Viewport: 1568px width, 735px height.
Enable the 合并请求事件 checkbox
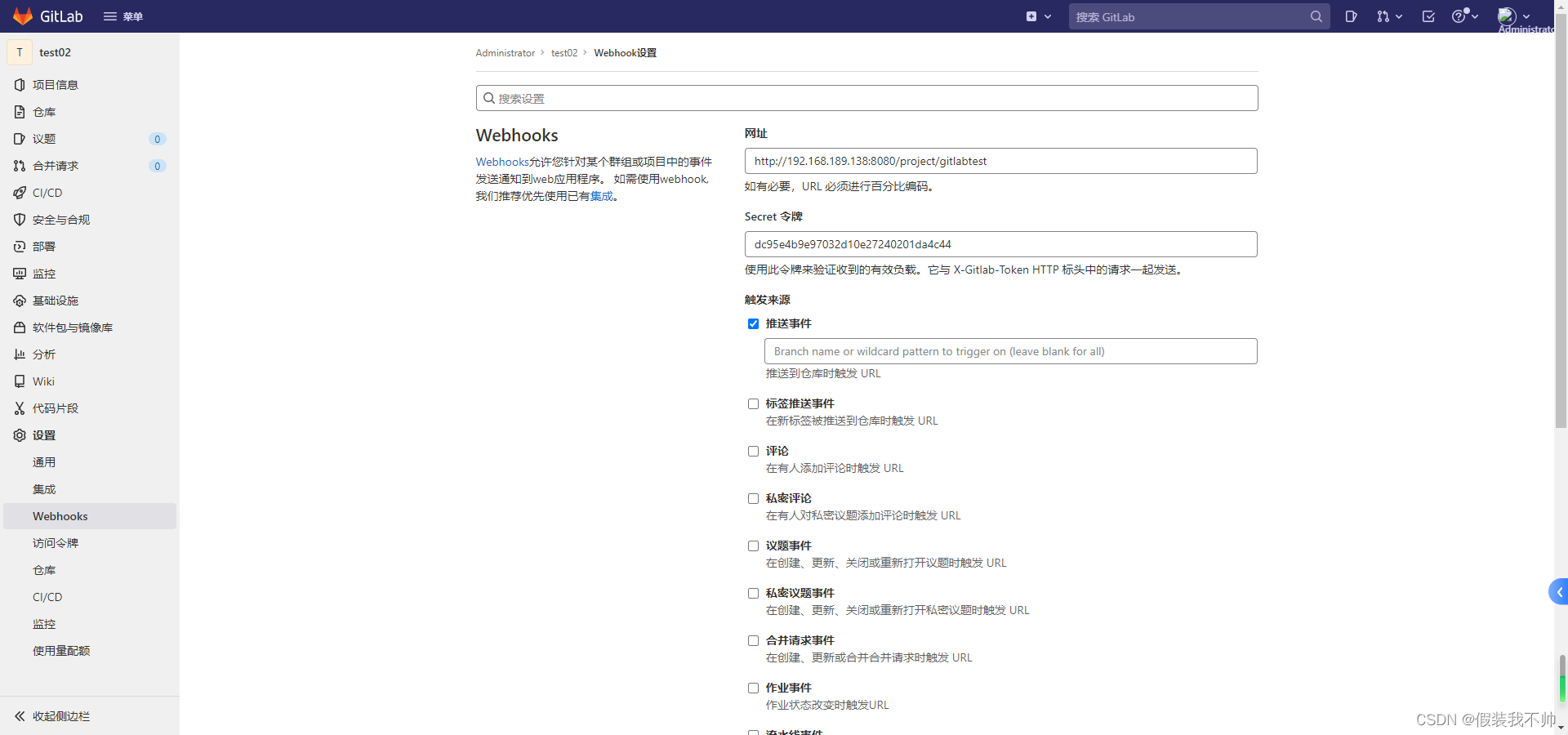(x=753, y=641)
